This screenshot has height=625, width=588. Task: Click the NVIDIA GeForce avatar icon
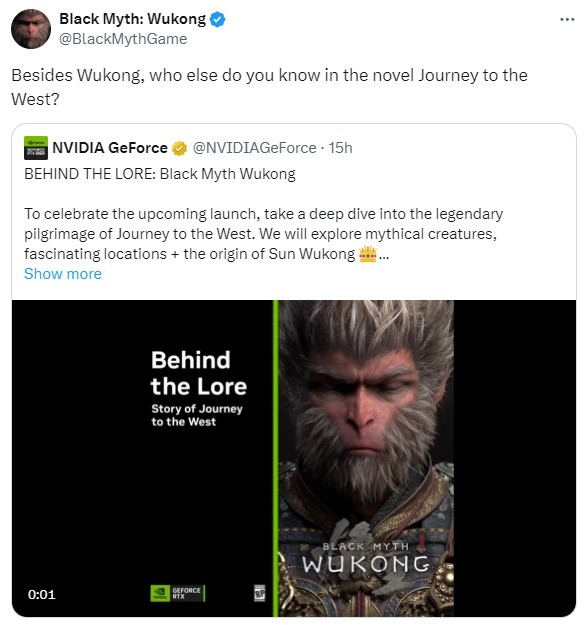tap(36, 148)
